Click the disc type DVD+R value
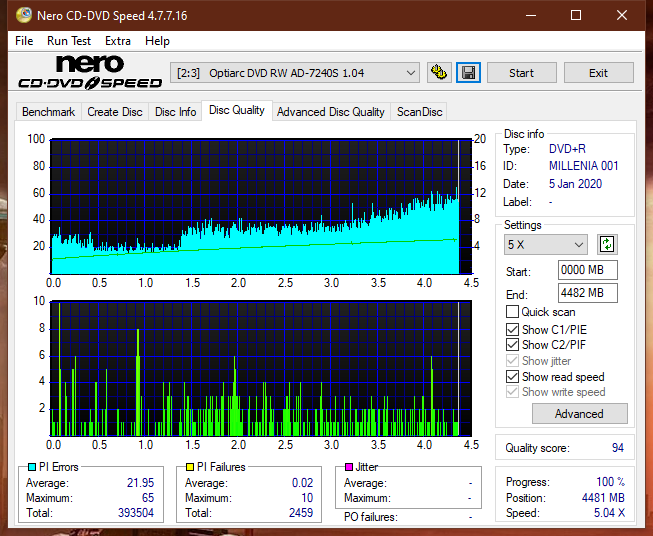 pyautogui.click(x=567, y=149)
